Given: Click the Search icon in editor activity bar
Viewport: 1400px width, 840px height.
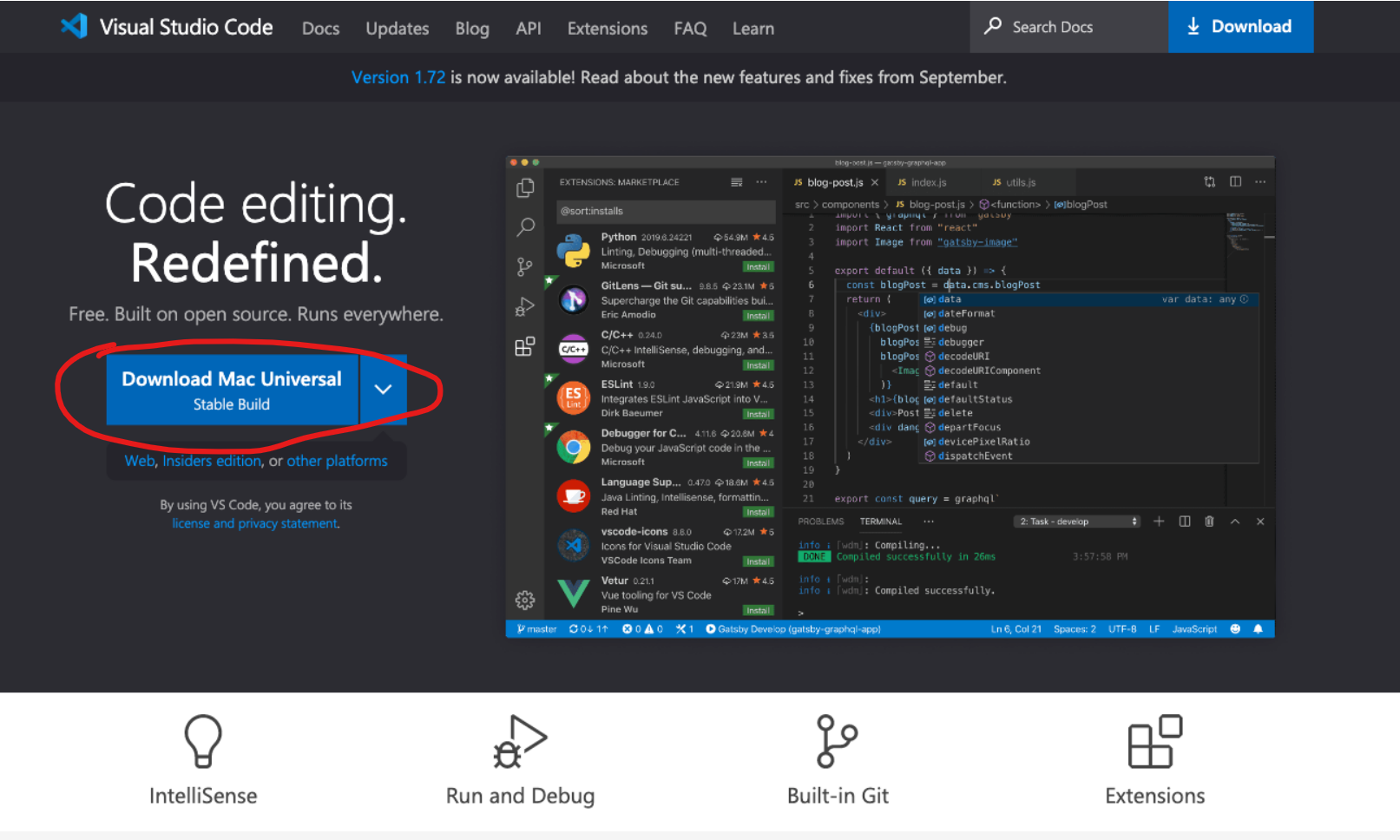Looking at the screenshot, I should click(x=525, y=227).
